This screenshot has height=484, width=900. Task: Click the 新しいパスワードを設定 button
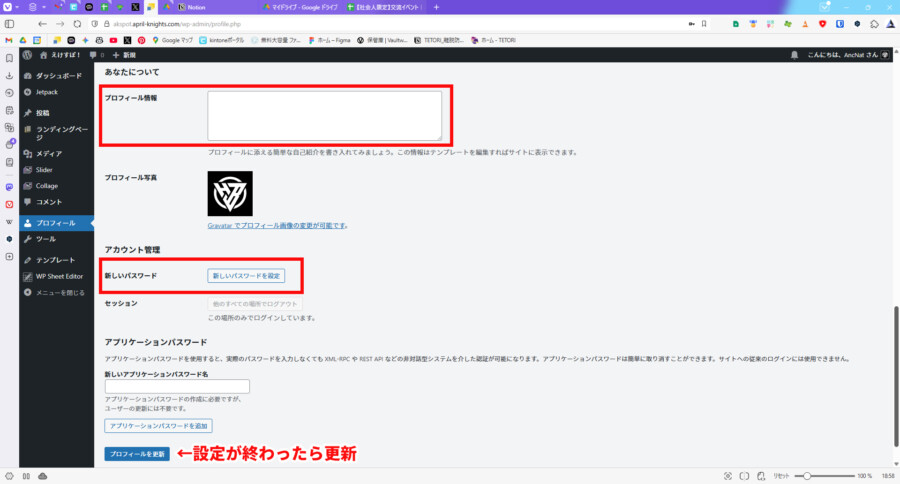coord(246,275)
